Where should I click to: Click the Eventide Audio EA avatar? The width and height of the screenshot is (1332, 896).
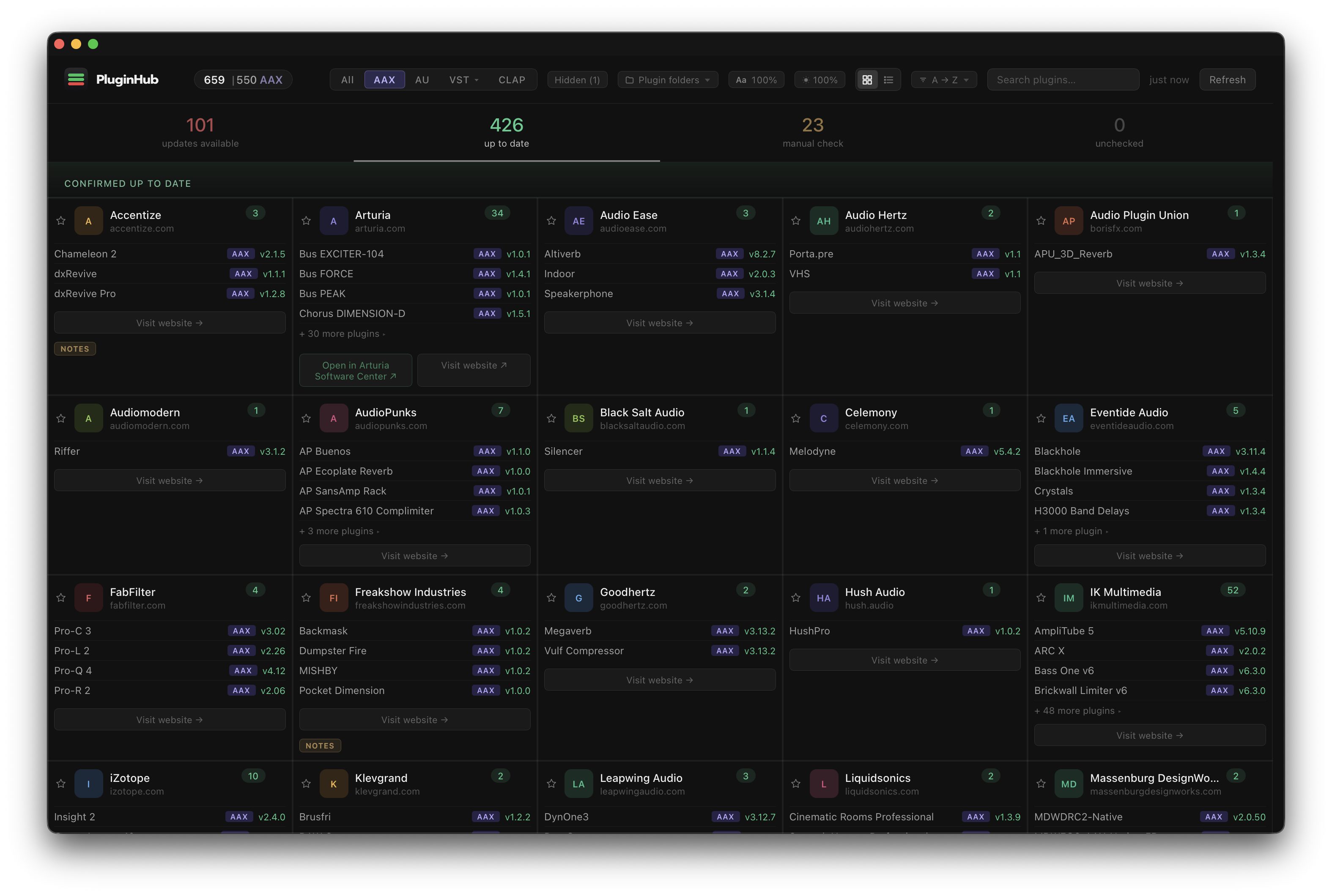1069,418
